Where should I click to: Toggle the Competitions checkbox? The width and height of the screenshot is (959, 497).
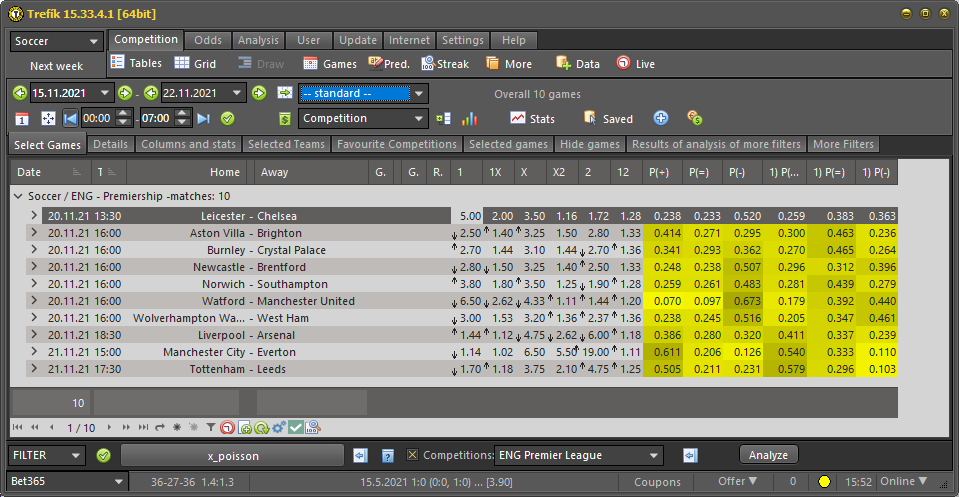pos(412,456)
